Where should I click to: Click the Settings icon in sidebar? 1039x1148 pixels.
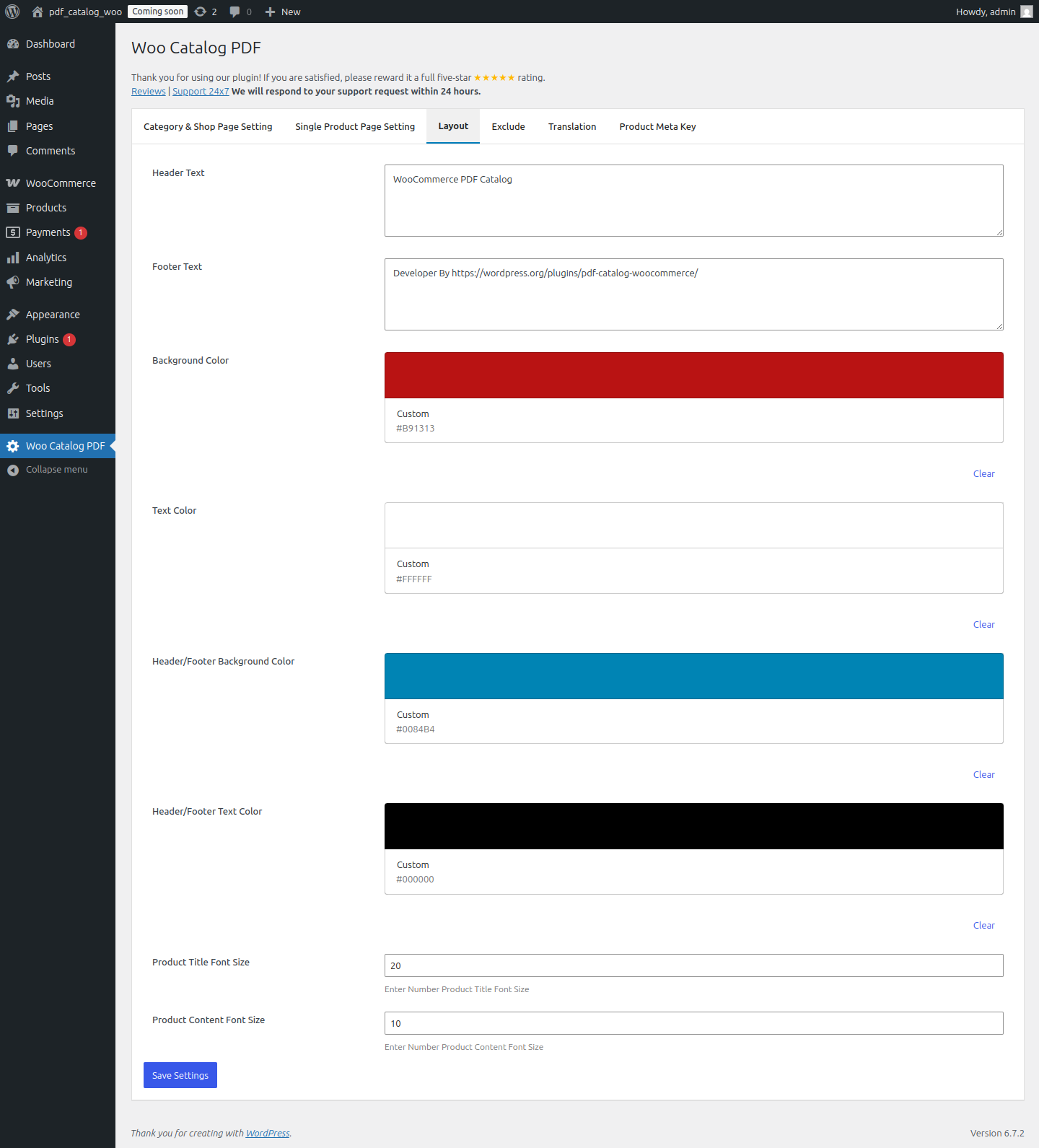[13, 413]
